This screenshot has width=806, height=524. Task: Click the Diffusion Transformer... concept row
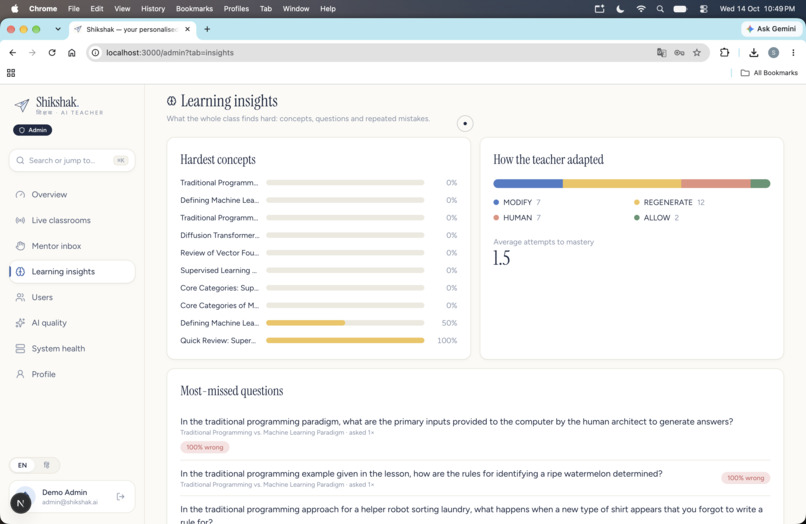(318, 235)
